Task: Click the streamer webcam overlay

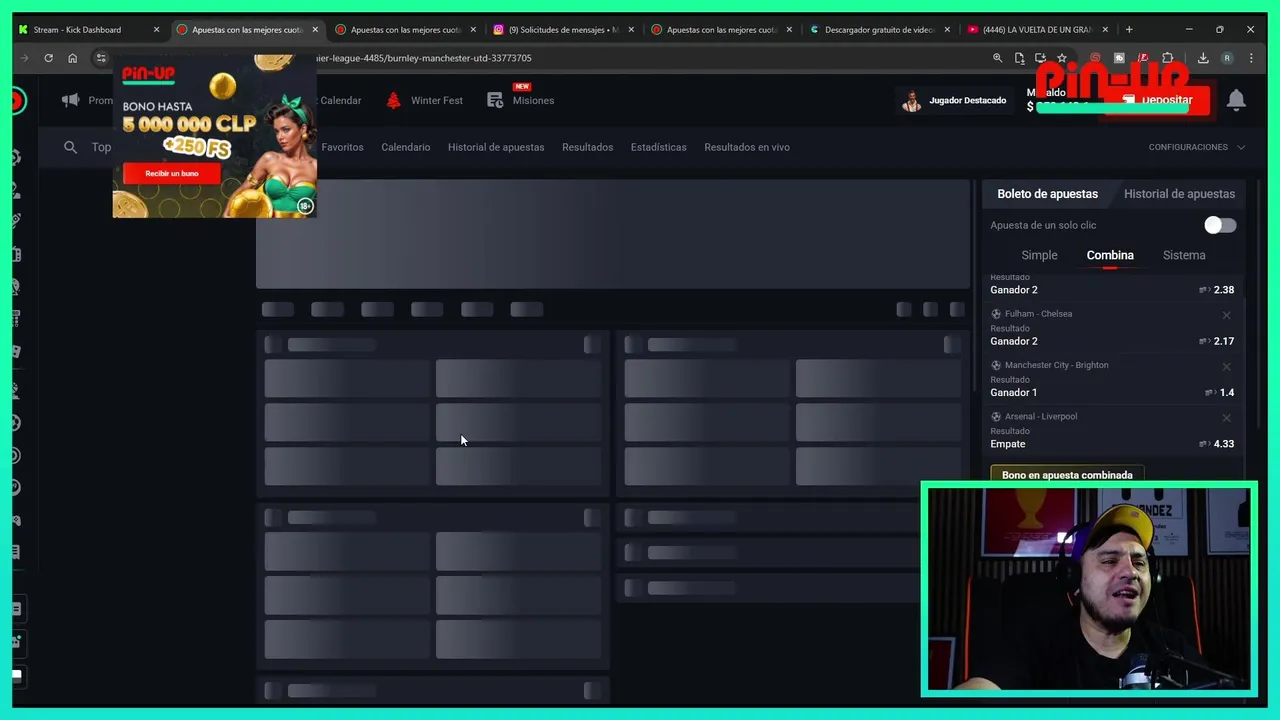Action: (x=1089, y=590)
